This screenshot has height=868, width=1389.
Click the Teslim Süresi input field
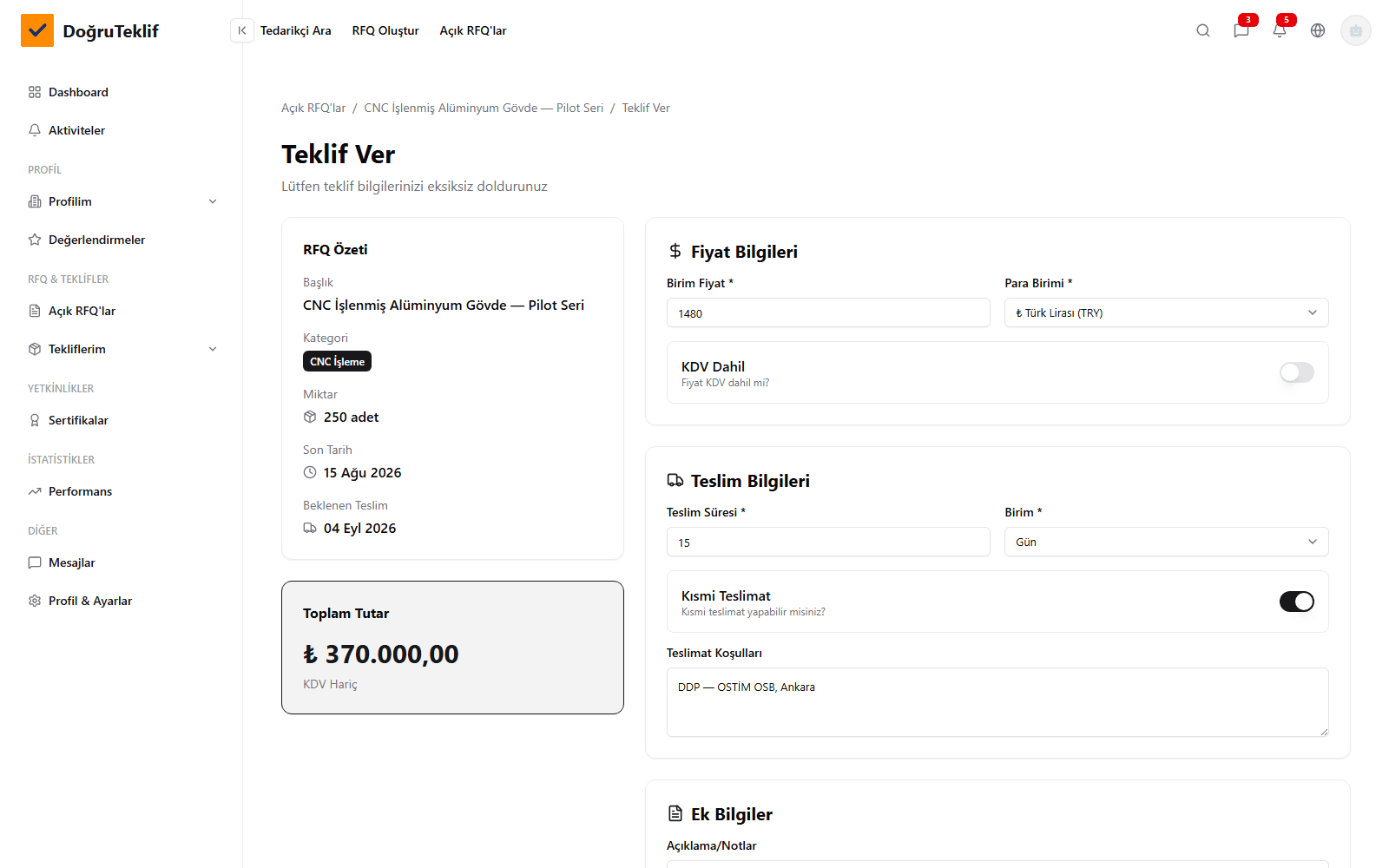828,542
